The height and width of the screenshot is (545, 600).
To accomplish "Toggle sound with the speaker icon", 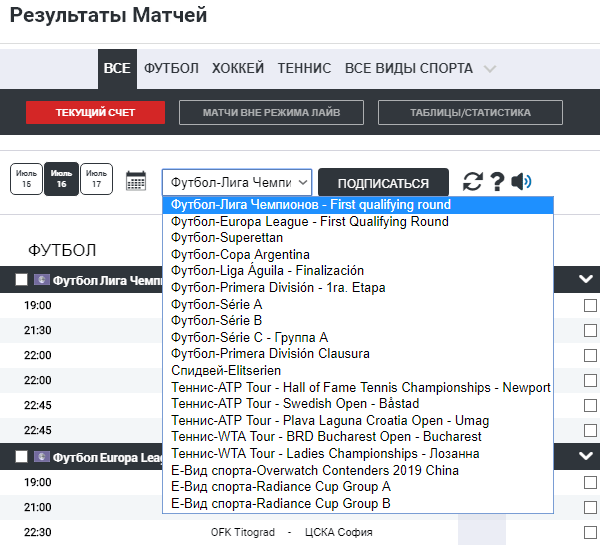I will 521,181.
